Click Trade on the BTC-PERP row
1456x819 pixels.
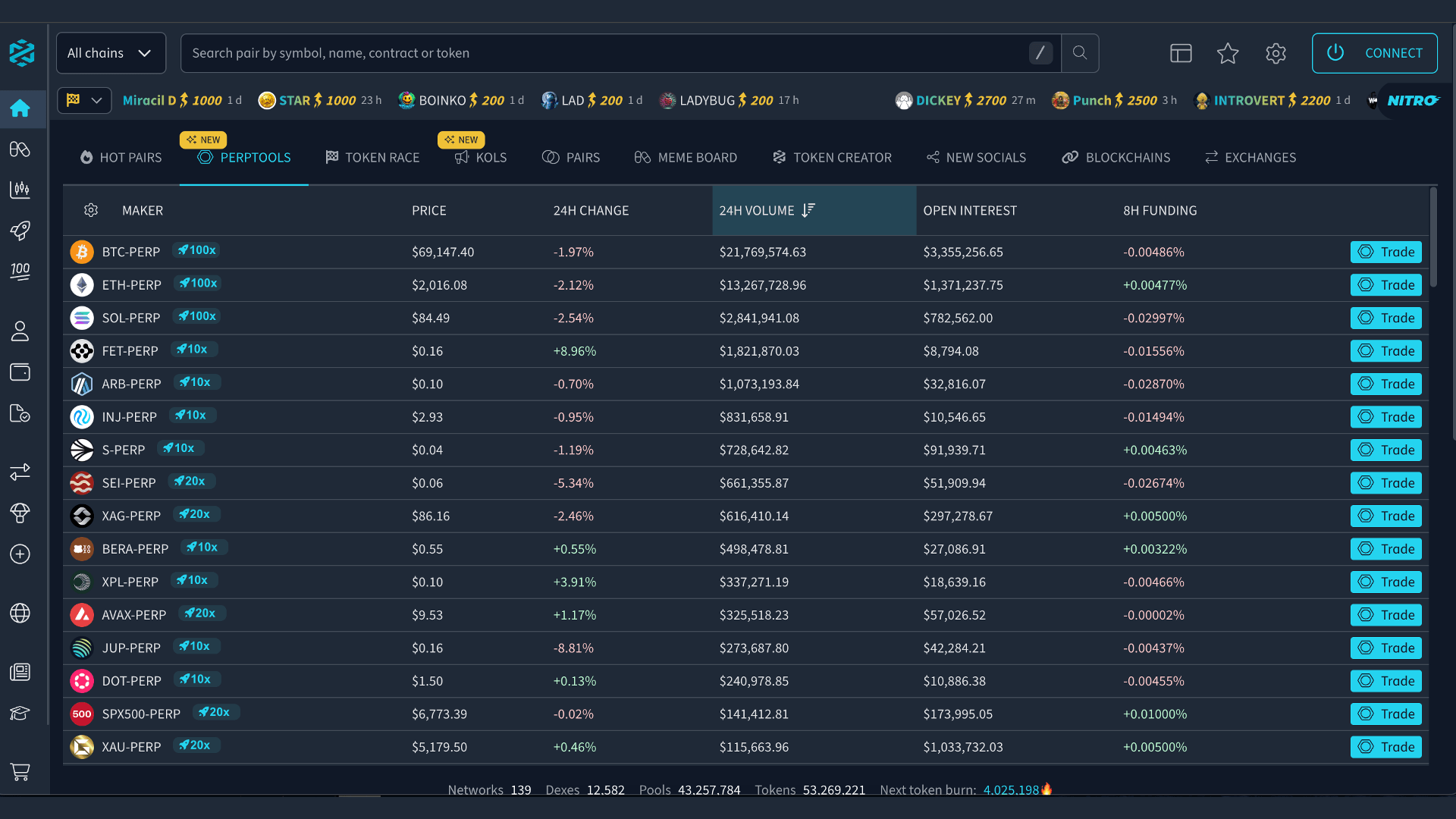(1385, 252)
